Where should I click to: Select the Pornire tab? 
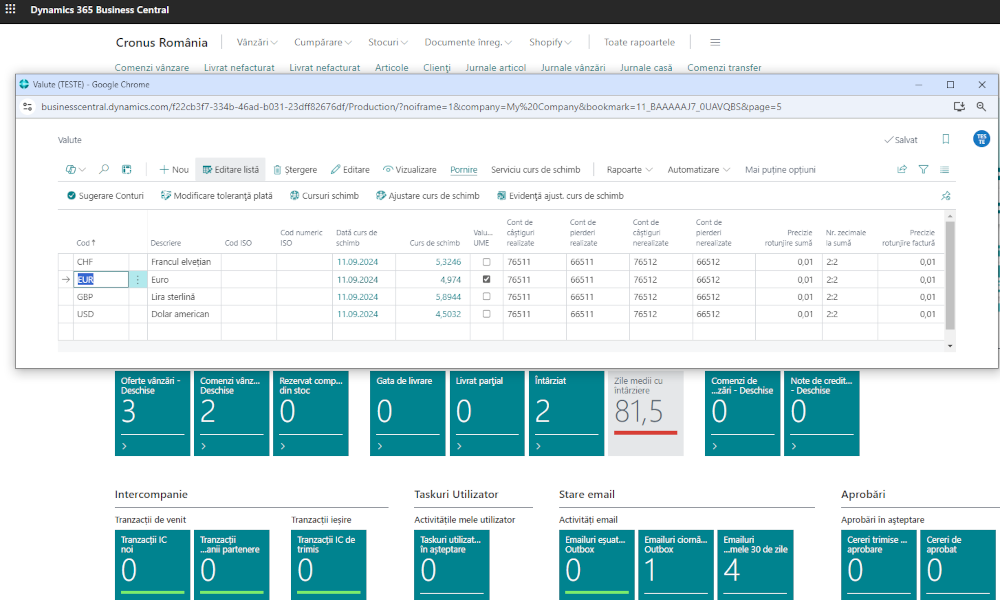pos(463,170)
